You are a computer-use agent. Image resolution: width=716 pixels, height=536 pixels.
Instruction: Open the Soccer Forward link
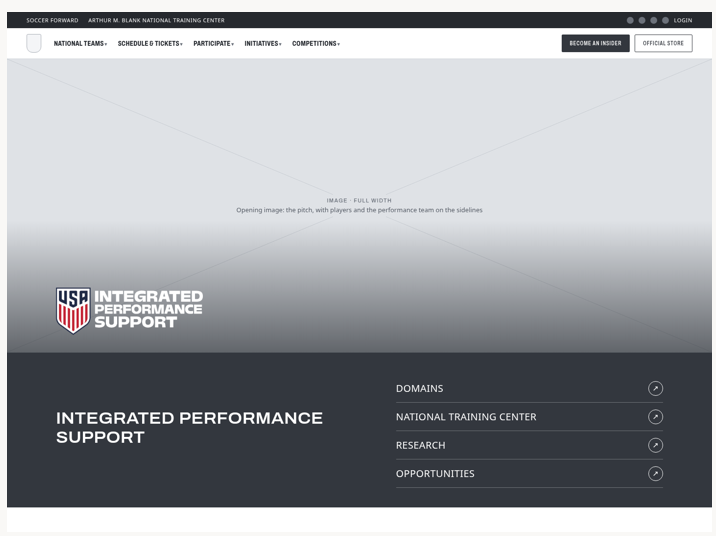pyautogui.click(x=52, y=20)
